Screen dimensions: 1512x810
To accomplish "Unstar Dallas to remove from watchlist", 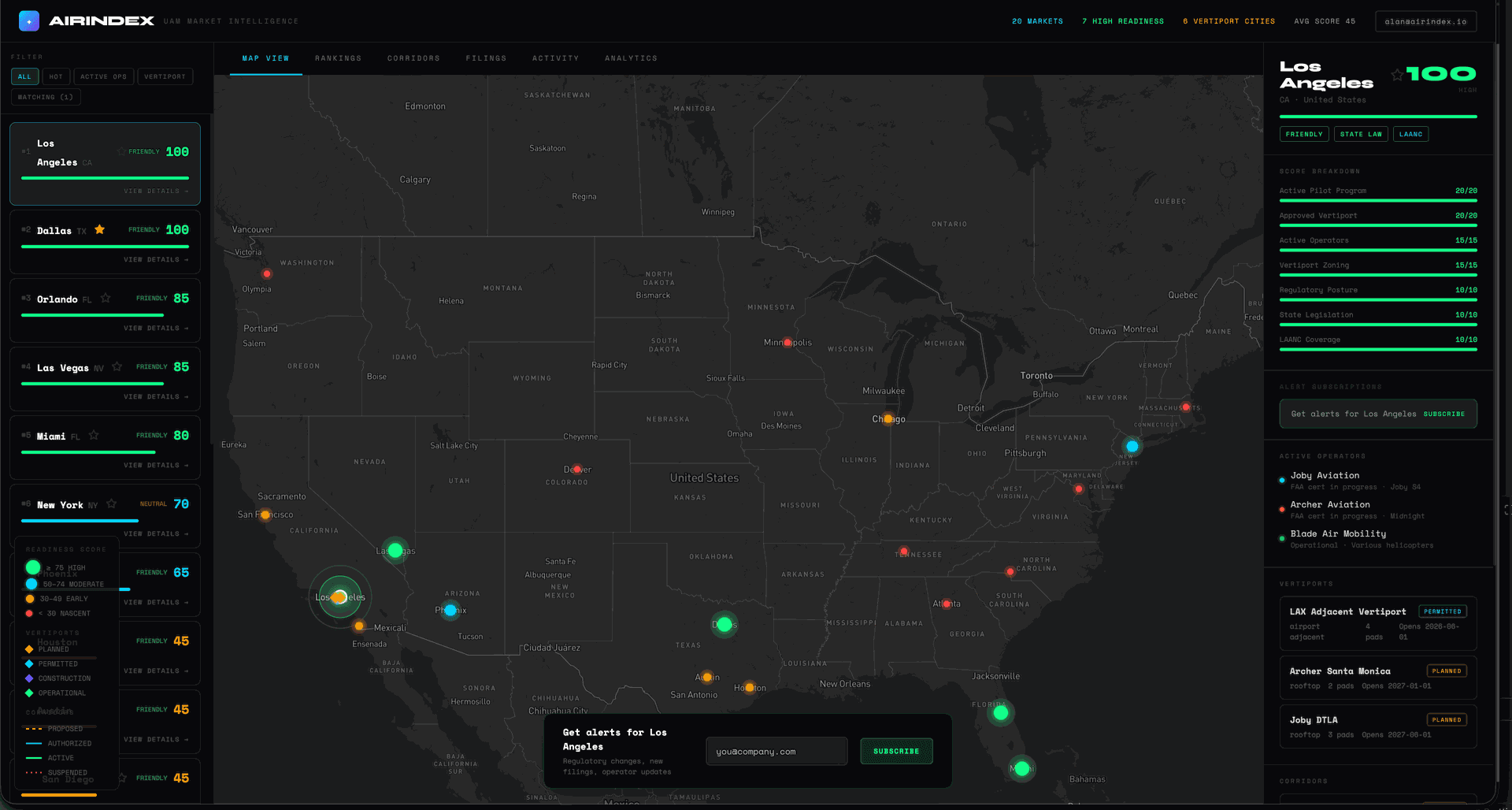I will (x=99, y=229).
